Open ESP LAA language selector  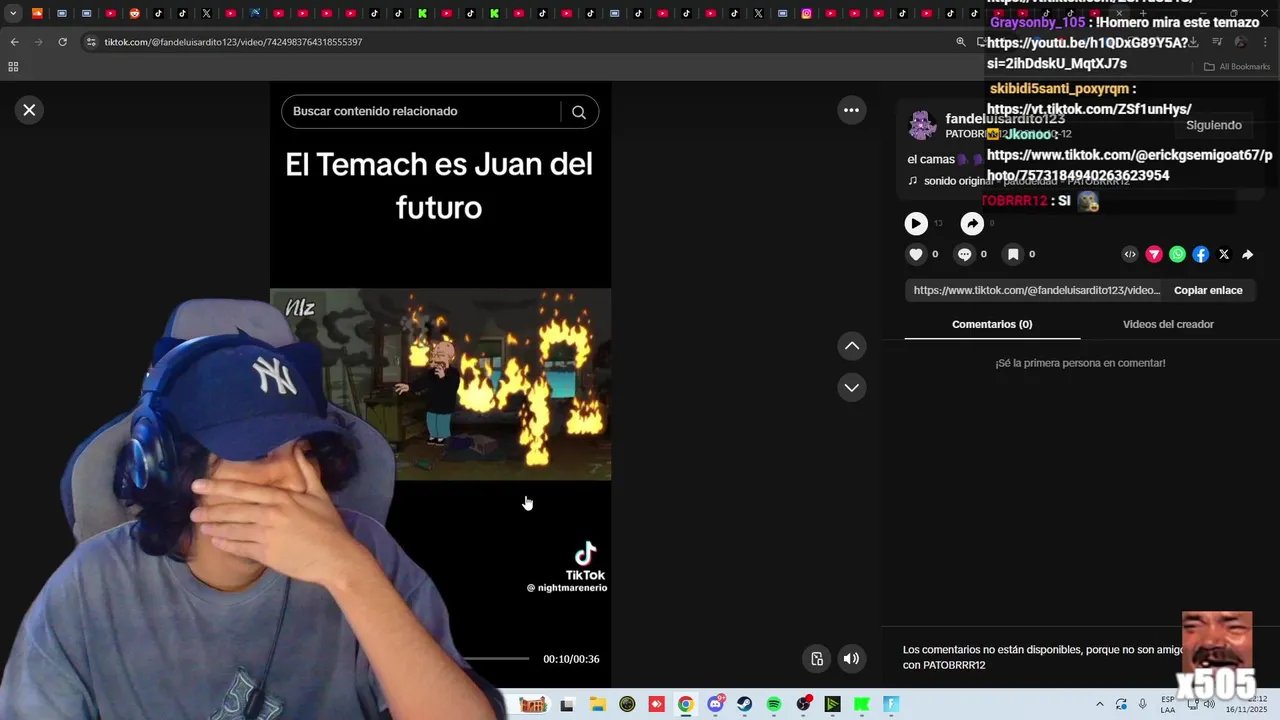1167,704
